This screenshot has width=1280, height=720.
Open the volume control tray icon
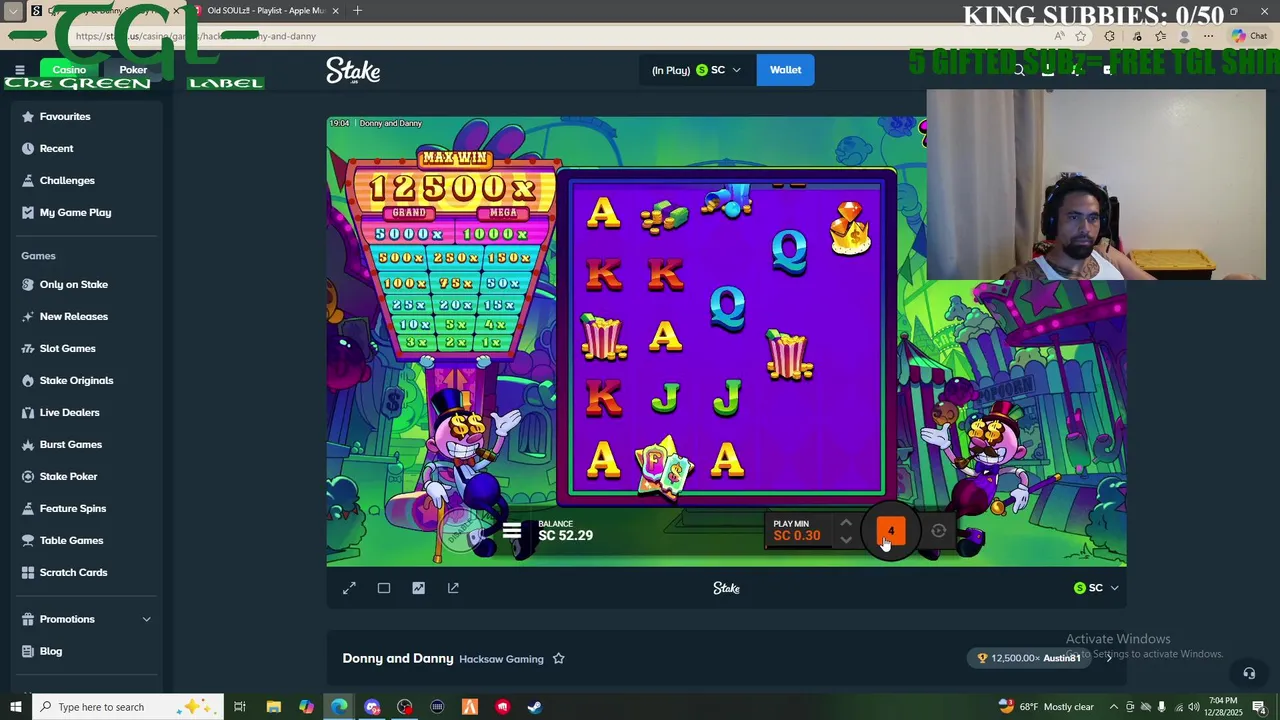pos(1194,707)
